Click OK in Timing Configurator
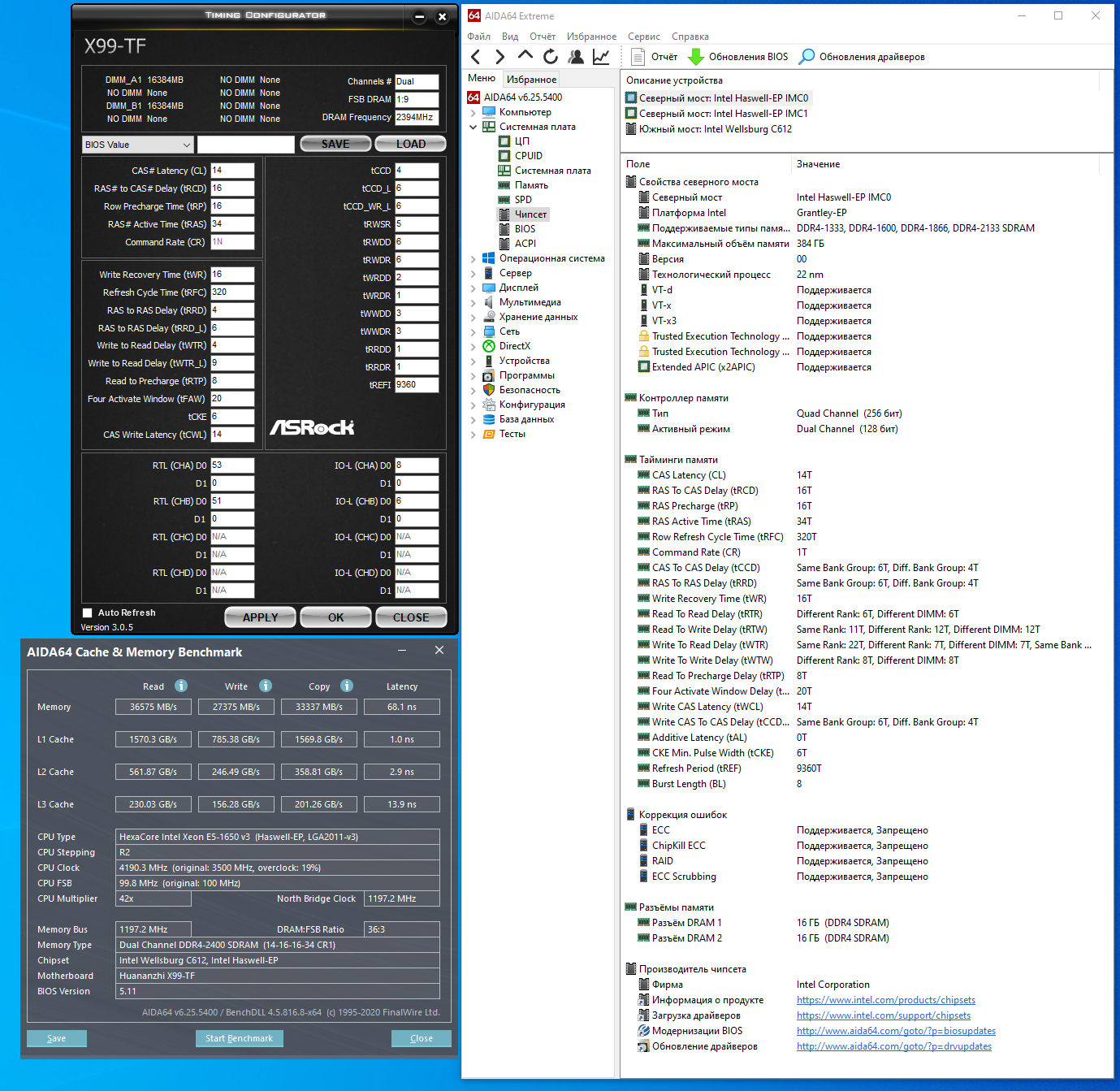The width and height of the screenshot is (1120, 1091). point(336,617)
